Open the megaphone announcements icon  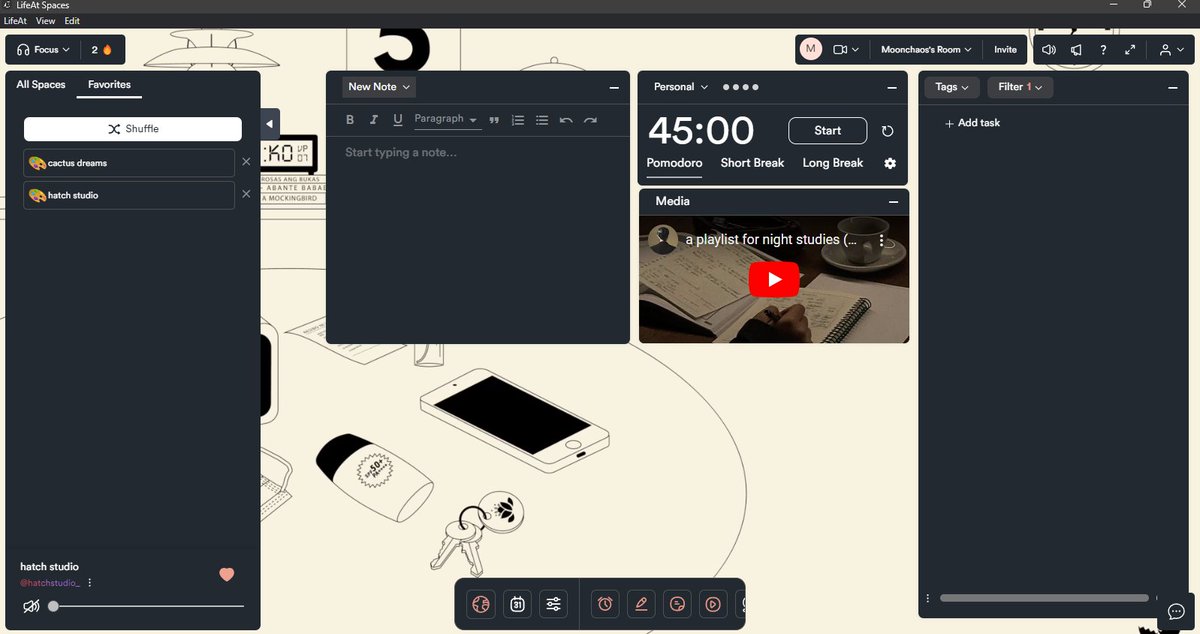coord(1076,49)
